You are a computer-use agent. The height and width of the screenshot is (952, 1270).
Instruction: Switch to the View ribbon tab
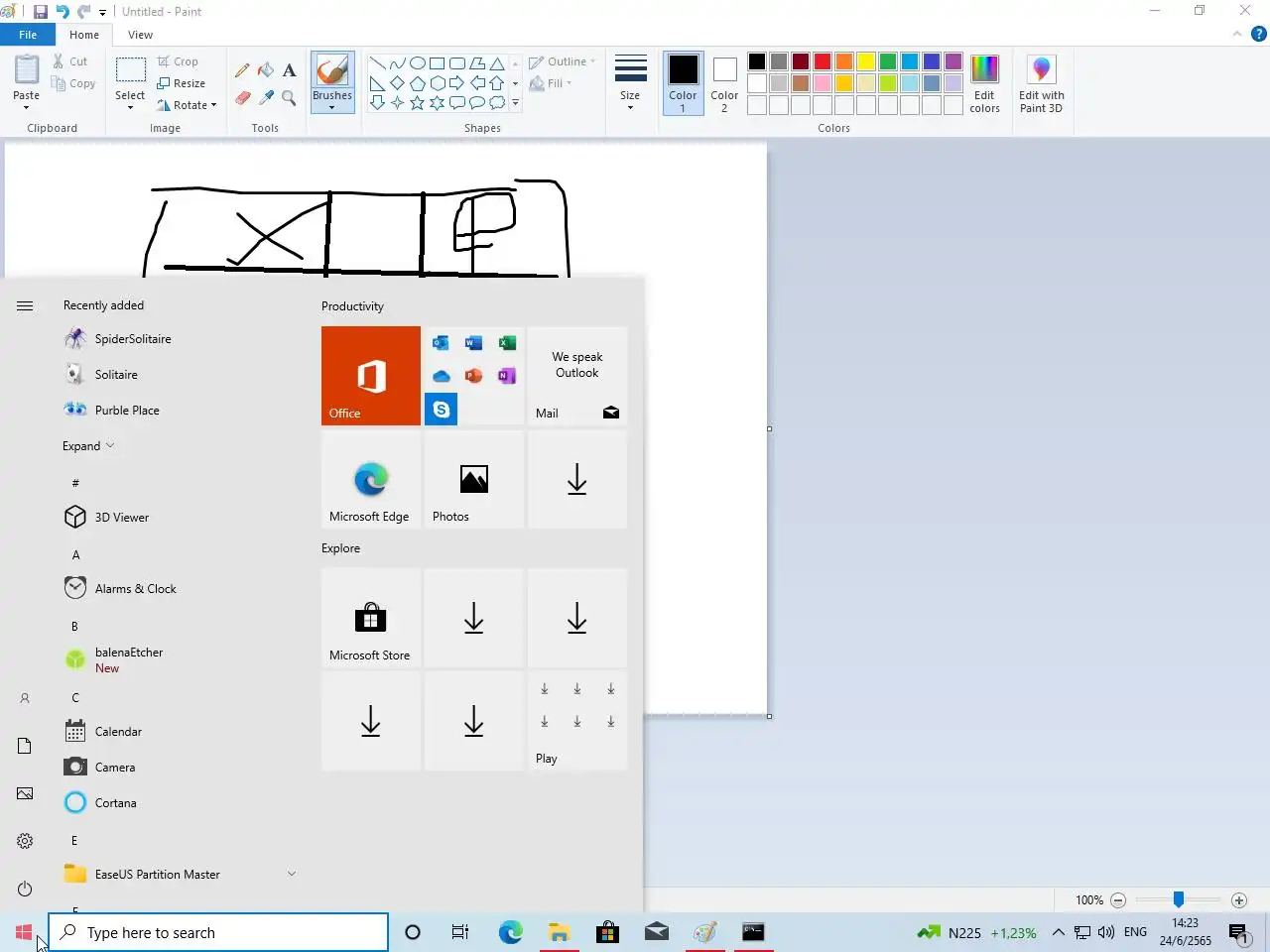click(x=140, y=35)
